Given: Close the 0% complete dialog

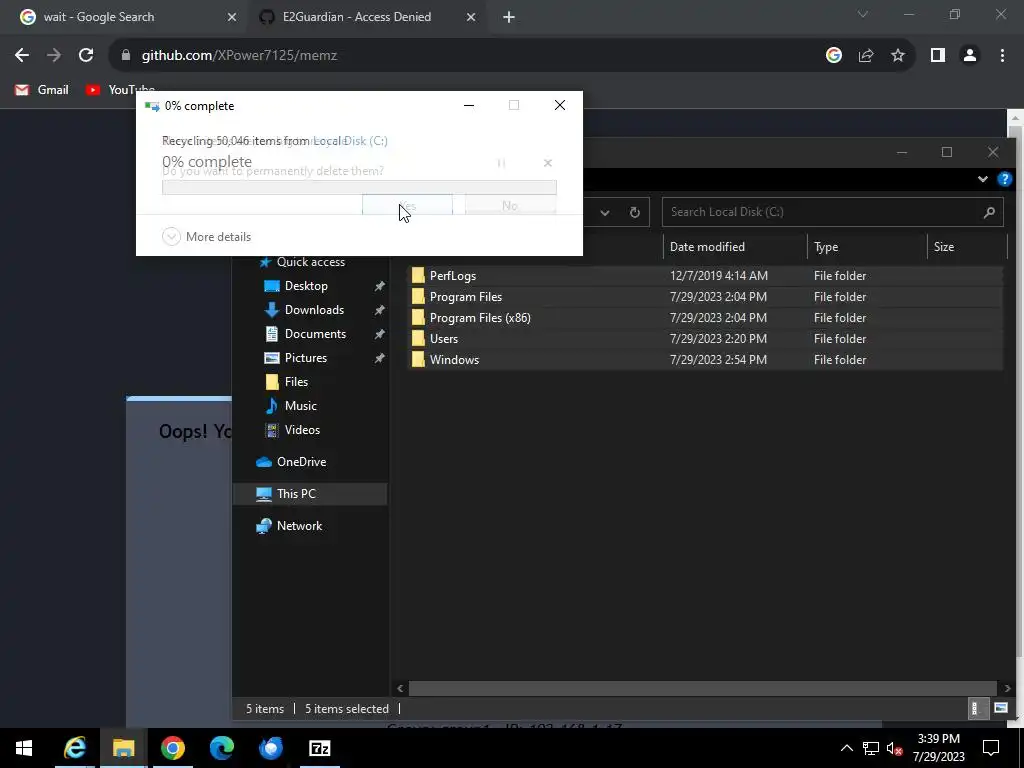Looking at the screenshot, I should (x=560, y=105).
